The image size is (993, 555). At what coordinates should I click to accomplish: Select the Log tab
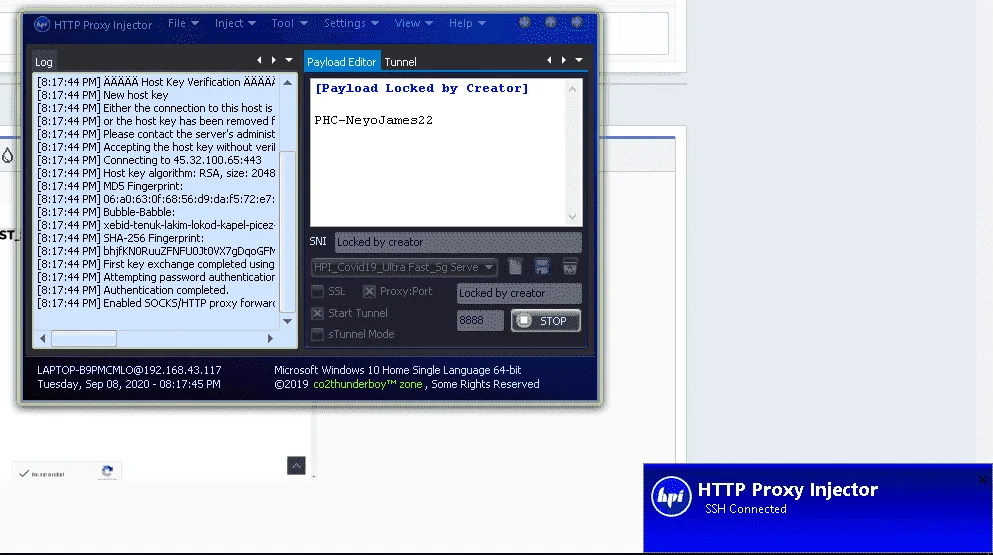[44, 61]
